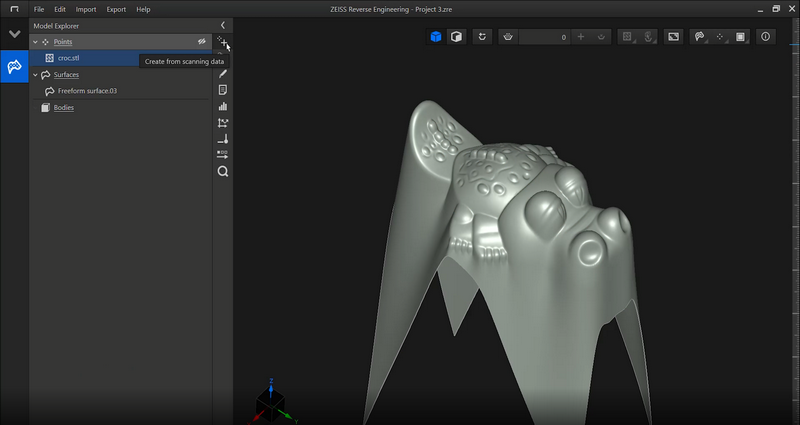Click the reset view rotation icon
800x425 pixels.
click(x=483, y=37)
